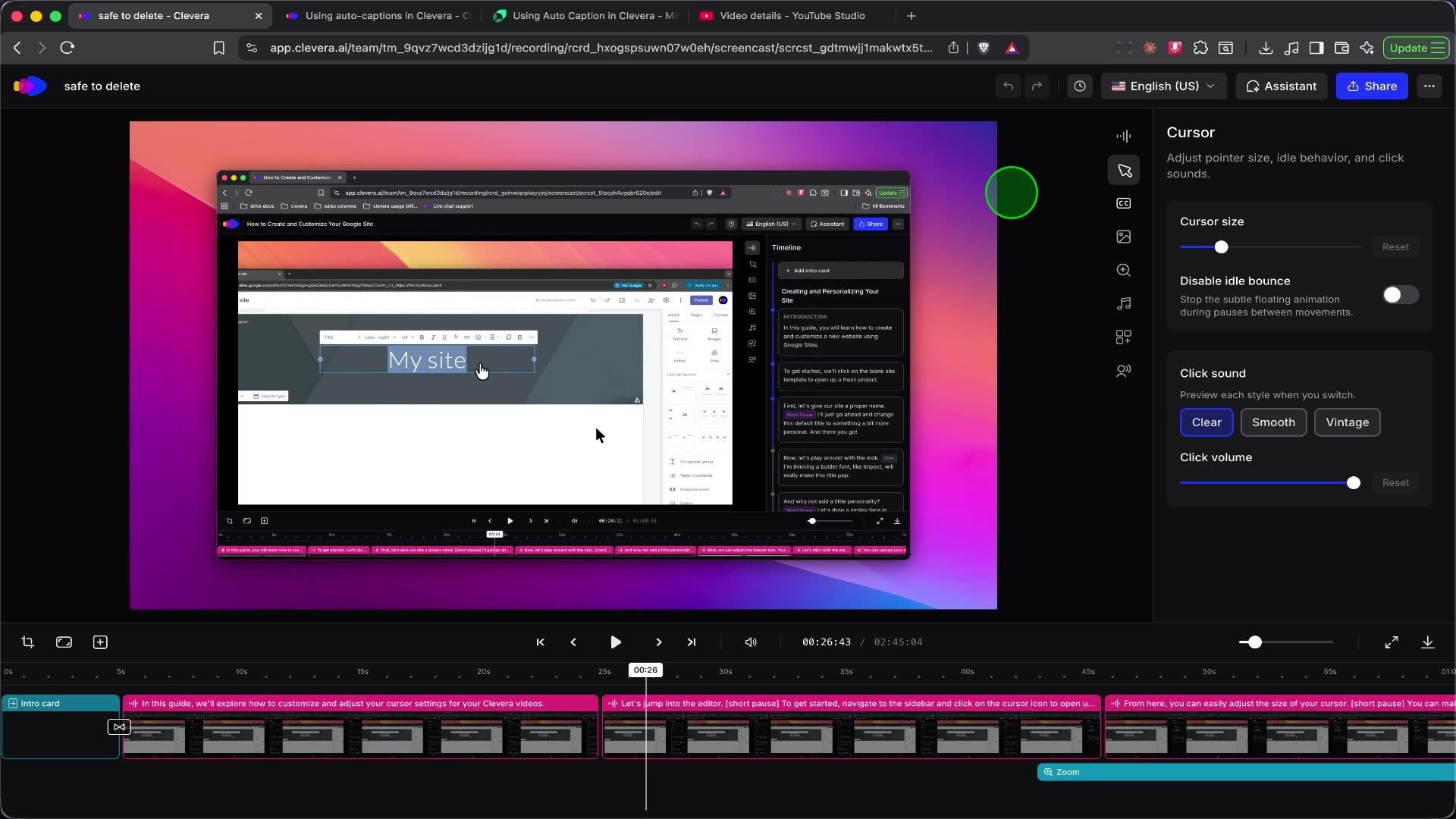This screenshot has width=1456, height=819.
Task: Open the elements add-widget sidebar icon
Action: [1124, 337]
